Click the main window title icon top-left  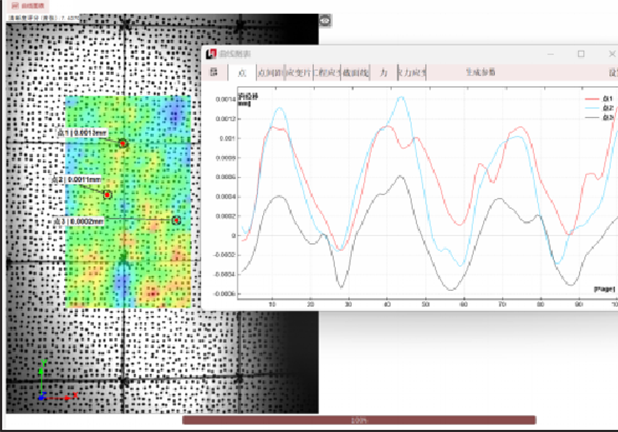10,5
